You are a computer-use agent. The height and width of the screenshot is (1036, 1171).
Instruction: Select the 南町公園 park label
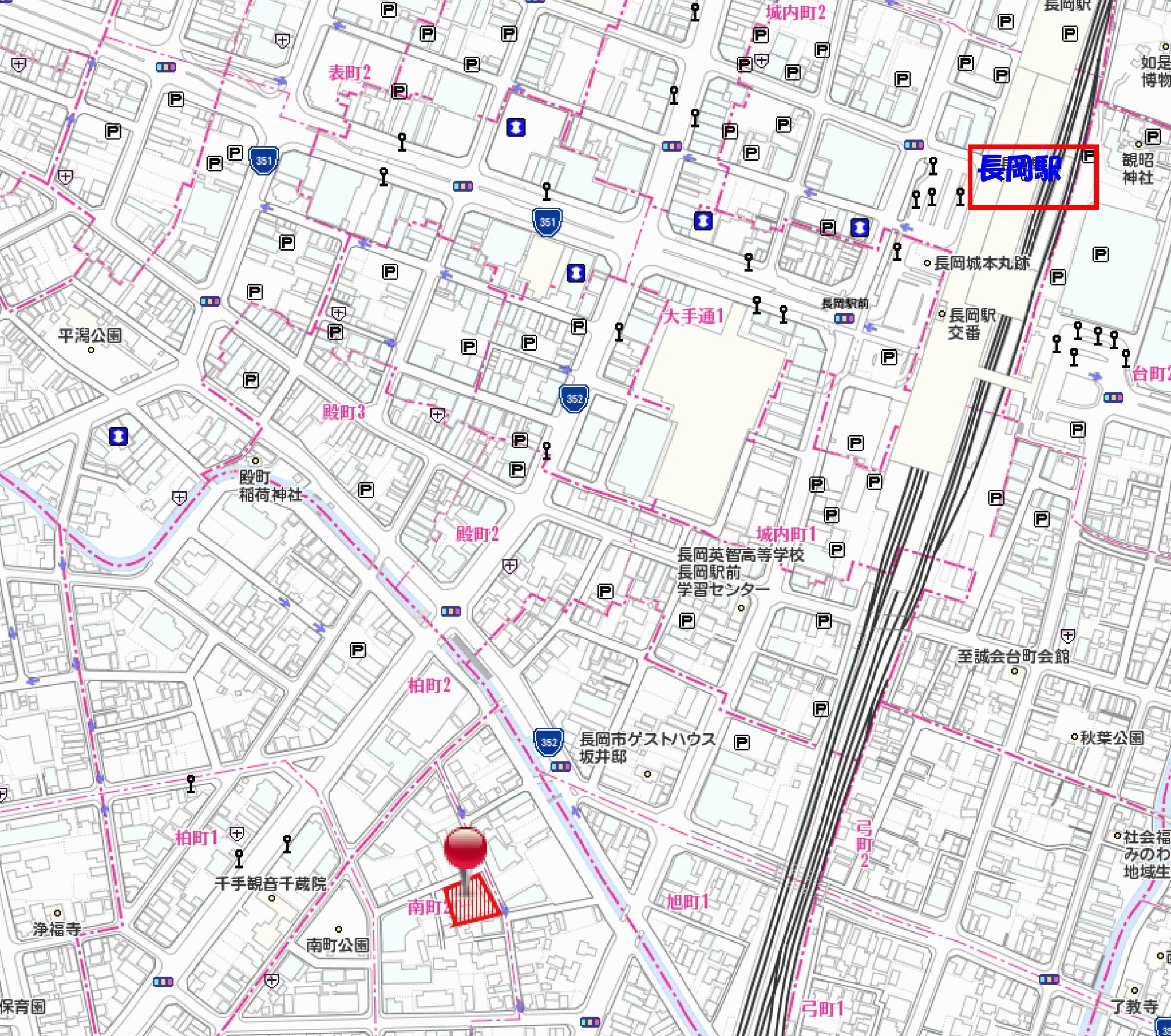pyautogui.click(x=337, y=944)
